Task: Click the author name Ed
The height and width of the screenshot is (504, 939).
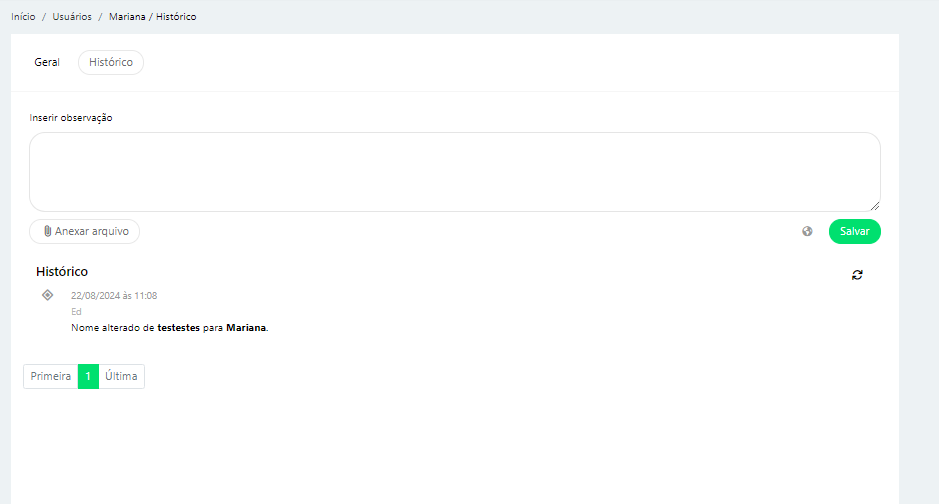Action: [76, 312]
